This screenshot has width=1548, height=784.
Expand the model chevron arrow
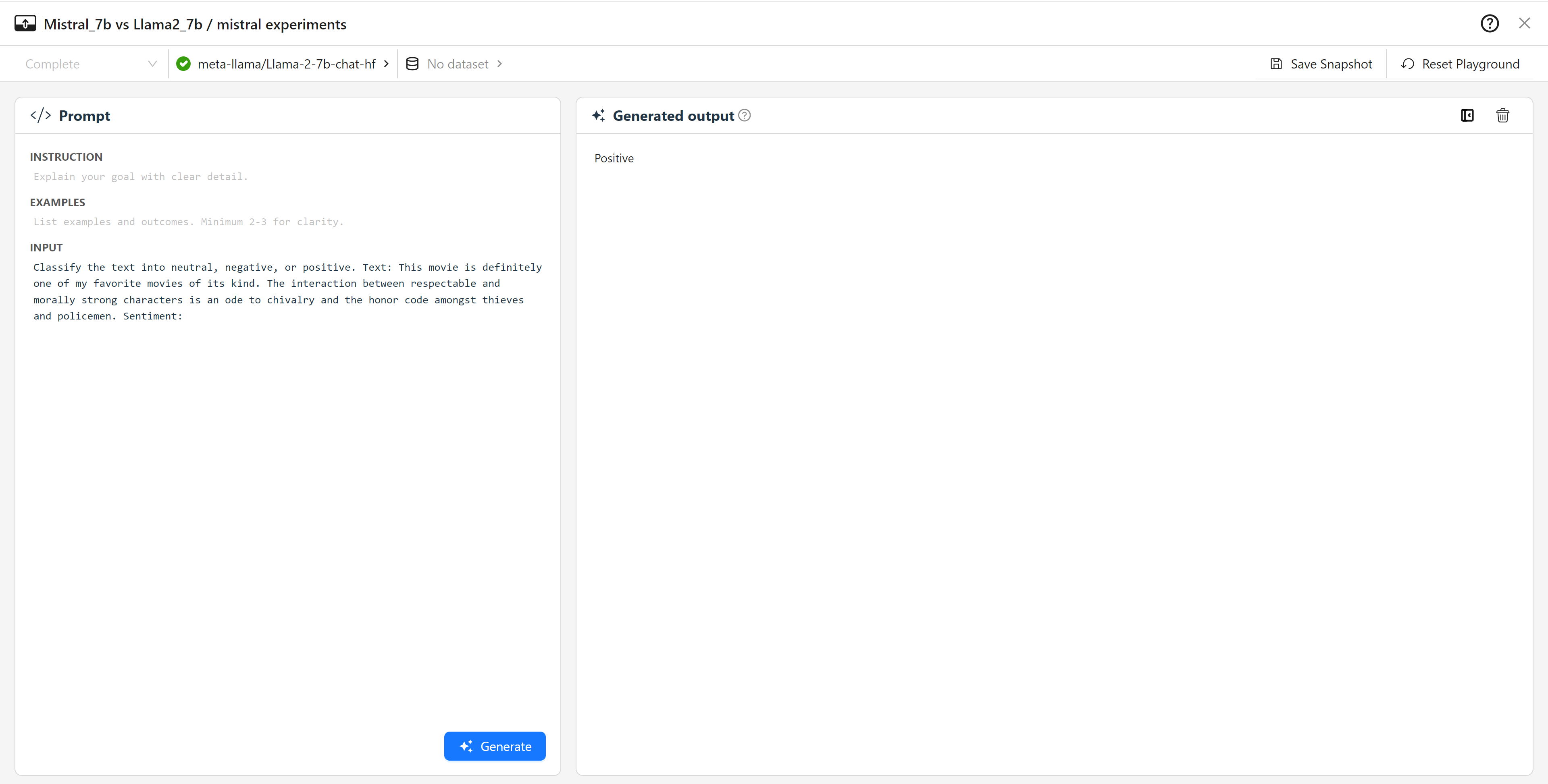[x=387, y=64]
